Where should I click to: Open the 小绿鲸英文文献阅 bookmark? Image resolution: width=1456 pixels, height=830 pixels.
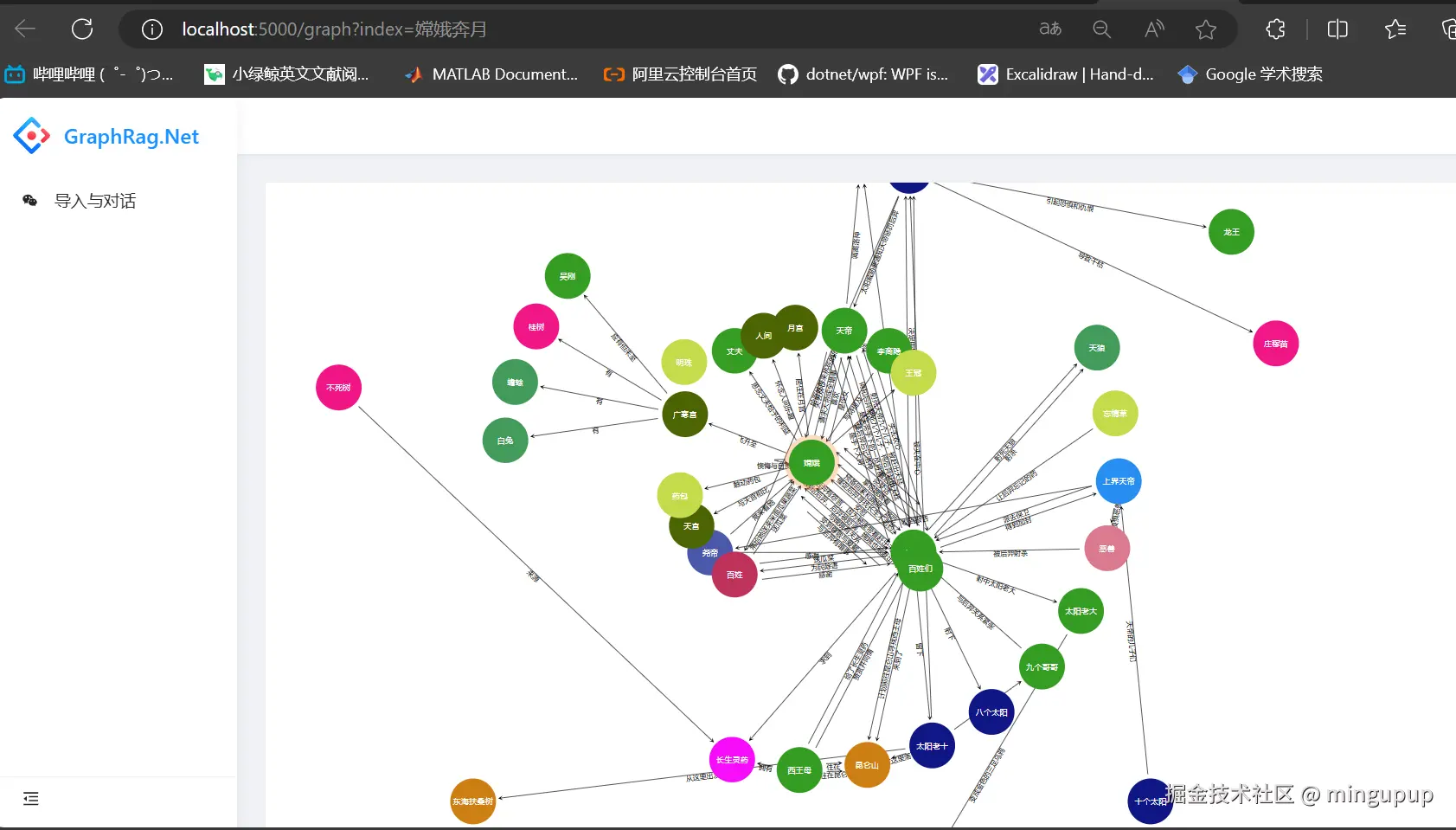pos(286,74)
